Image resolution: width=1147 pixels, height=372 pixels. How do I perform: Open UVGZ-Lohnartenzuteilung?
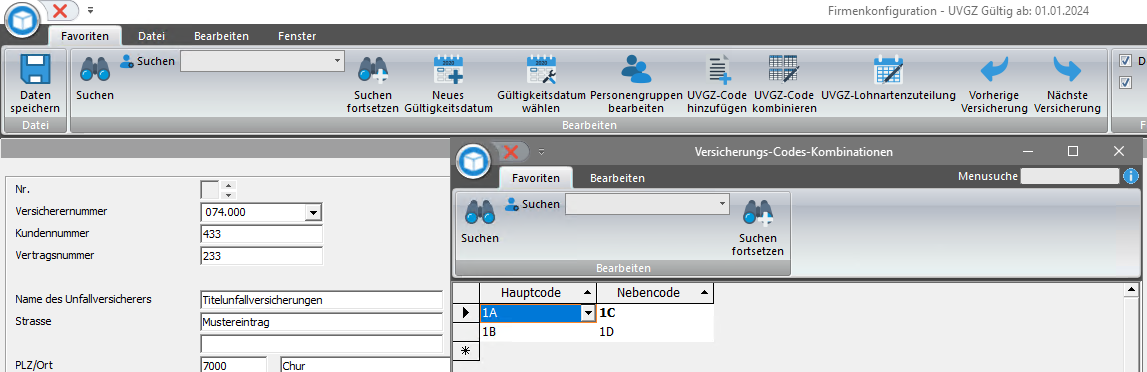[889, 71]
